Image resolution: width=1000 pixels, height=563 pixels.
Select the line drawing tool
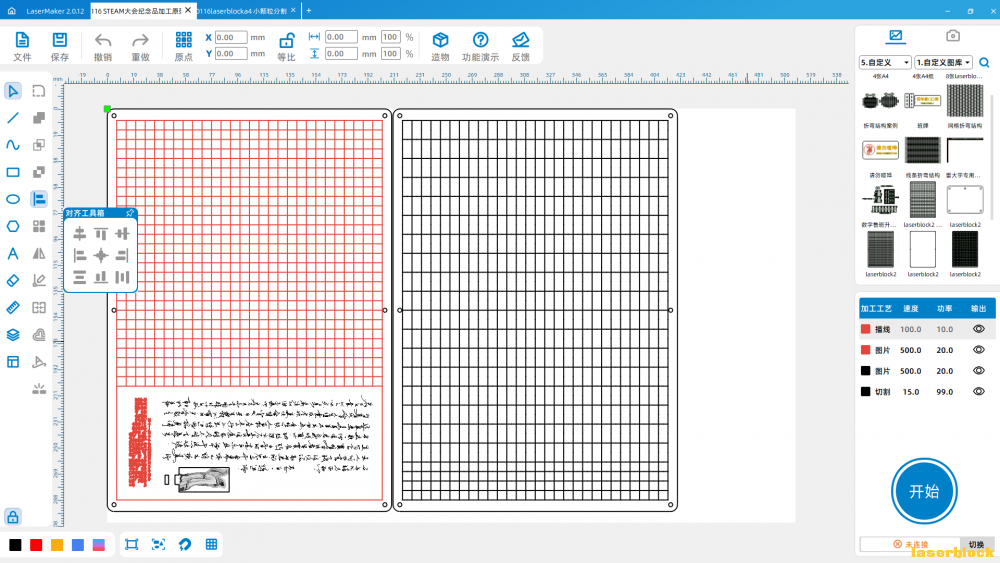(x=13, y=118)
